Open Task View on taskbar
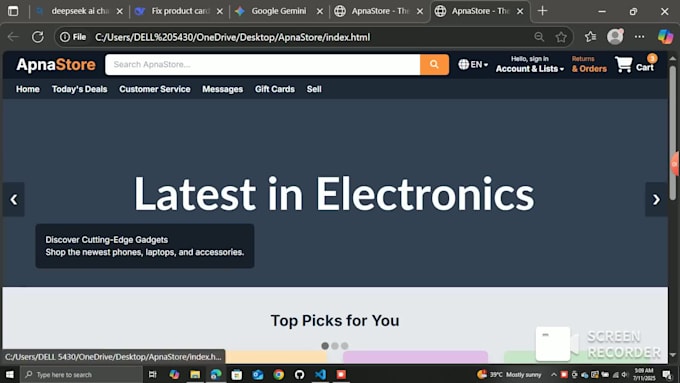Viewport: 680px width, 383px height. pos(153,374)
